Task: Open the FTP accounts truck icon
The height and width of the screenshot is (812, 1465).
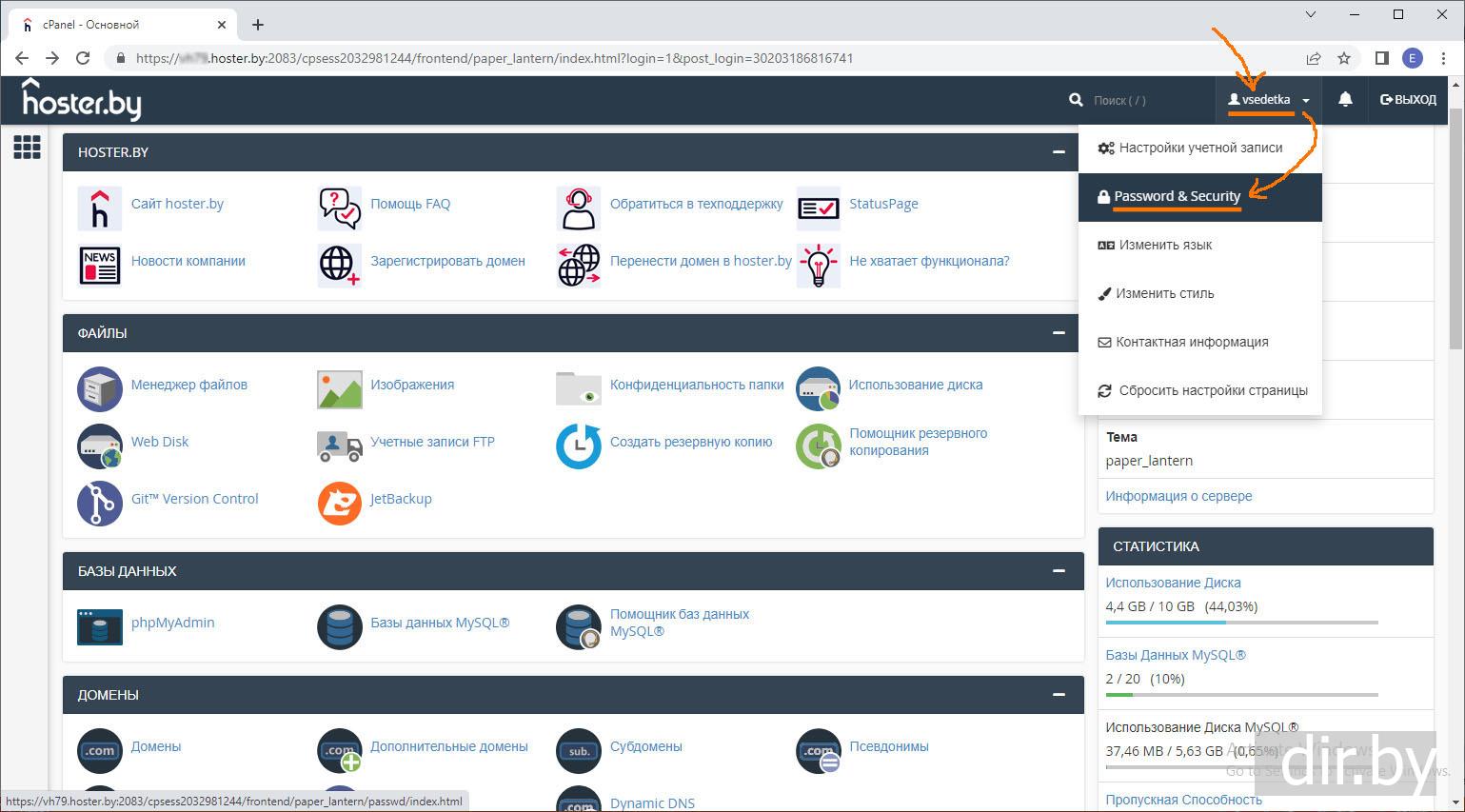Action: (x=339, y=443)
